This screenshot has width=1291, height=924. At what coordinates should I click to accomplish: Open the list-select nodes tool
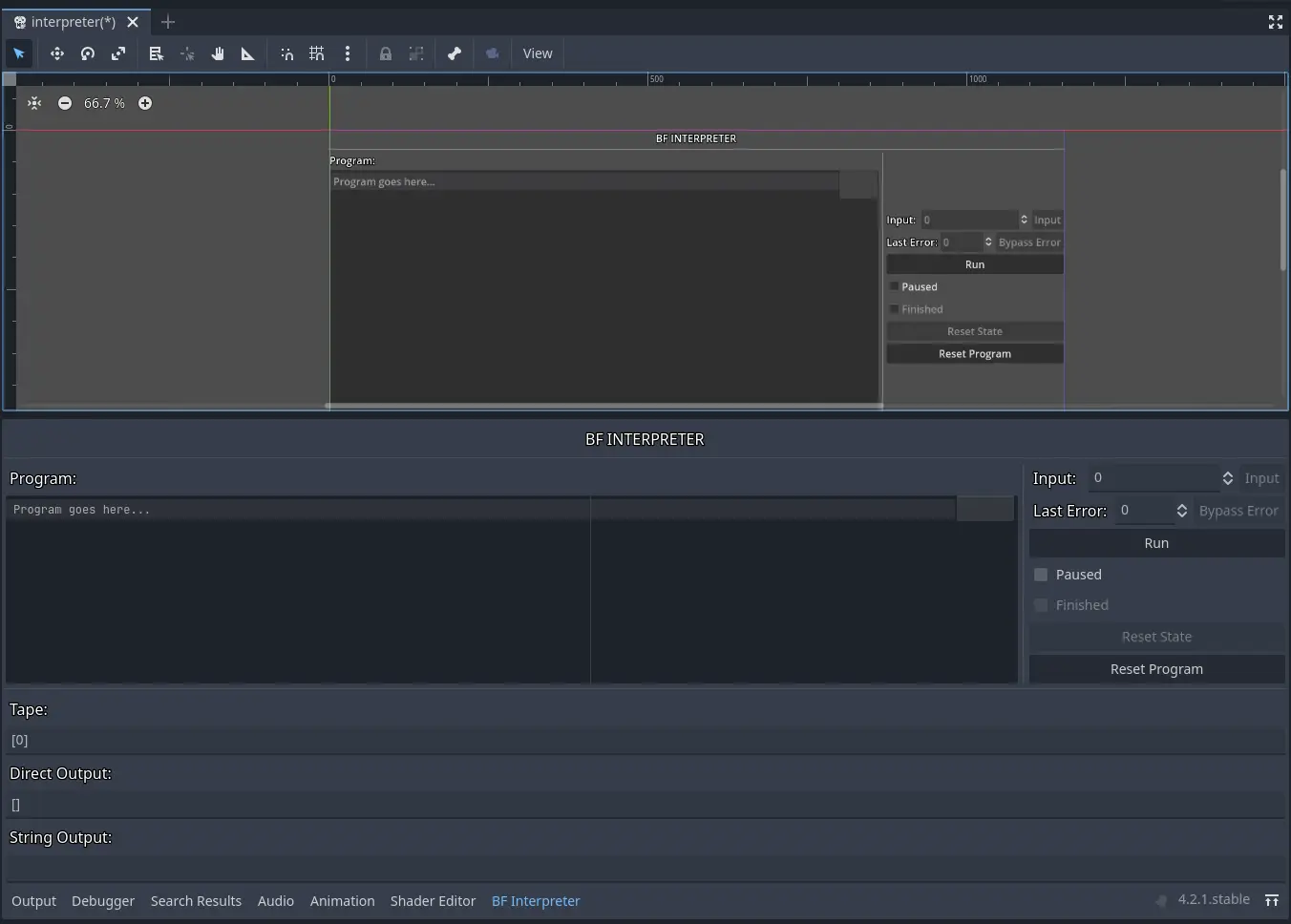pos(157,53)
